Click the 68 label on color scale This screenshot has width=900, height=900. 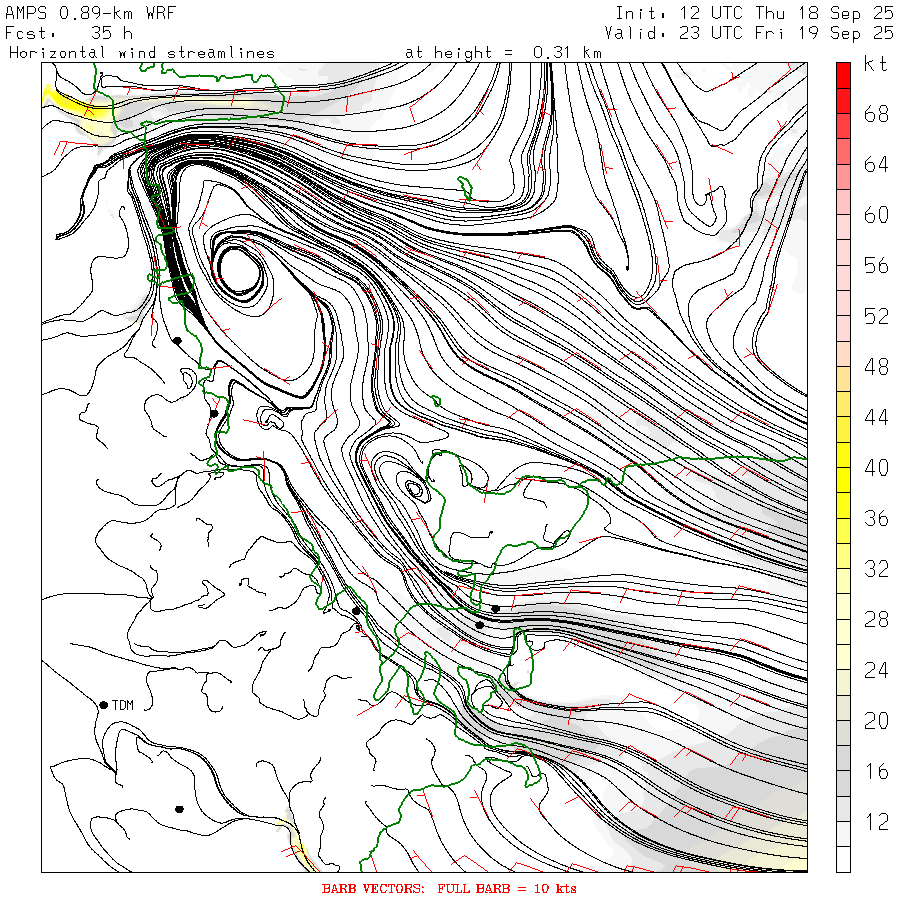pyautogui.click(x=876, y=114)
